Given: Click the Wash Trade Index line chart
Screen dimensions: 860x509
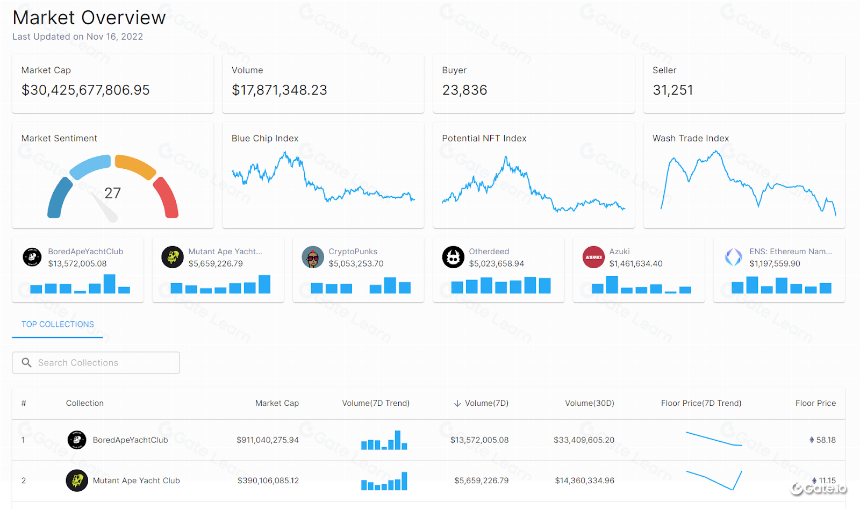Looking at the screenshot, I should pyautogui.click(x=748, y=183).
